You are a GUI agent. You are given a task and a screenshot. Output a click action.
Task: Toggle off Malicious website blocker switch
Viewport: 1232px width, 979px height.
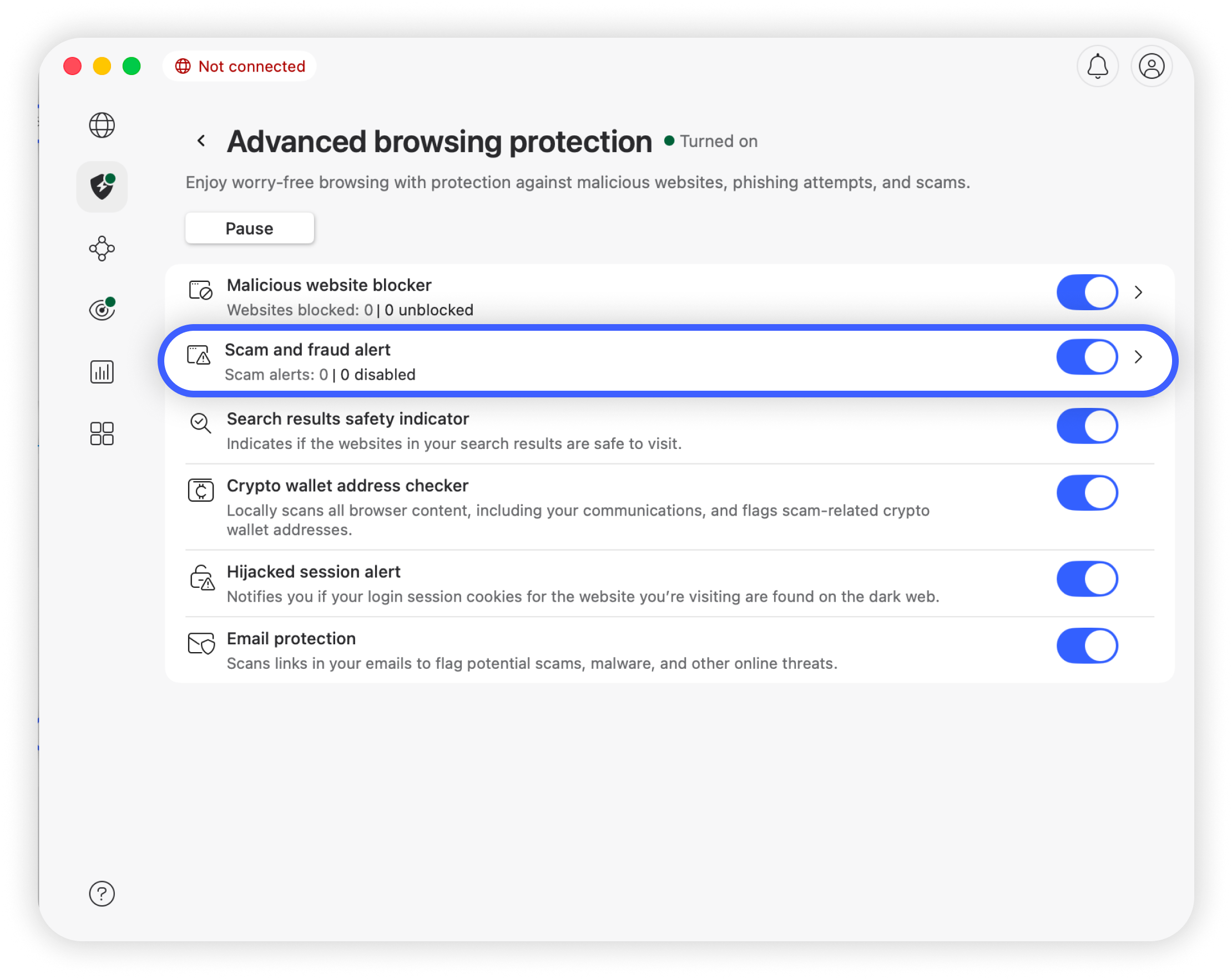[x=1087, y=292]
